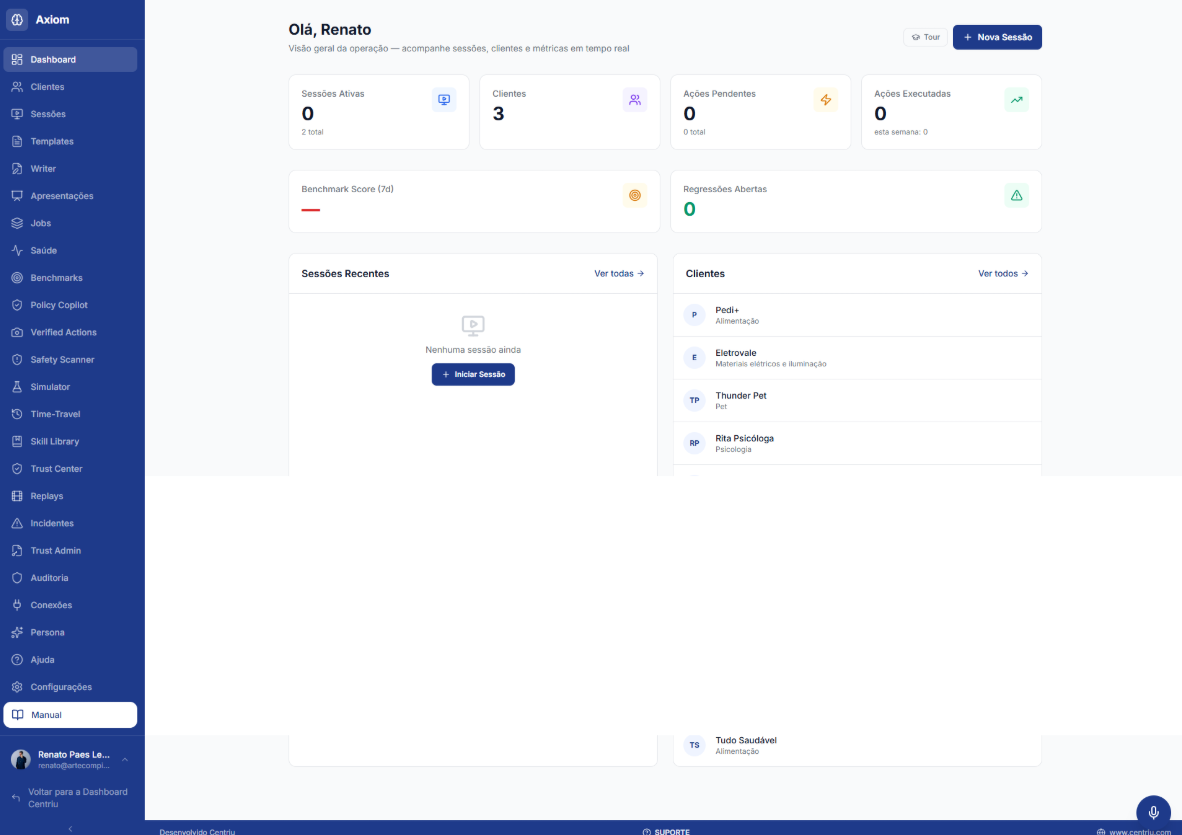Click the Ajuda question mark icon
Viewport: 1182px width, 835px height.
[x=17, y=659]
